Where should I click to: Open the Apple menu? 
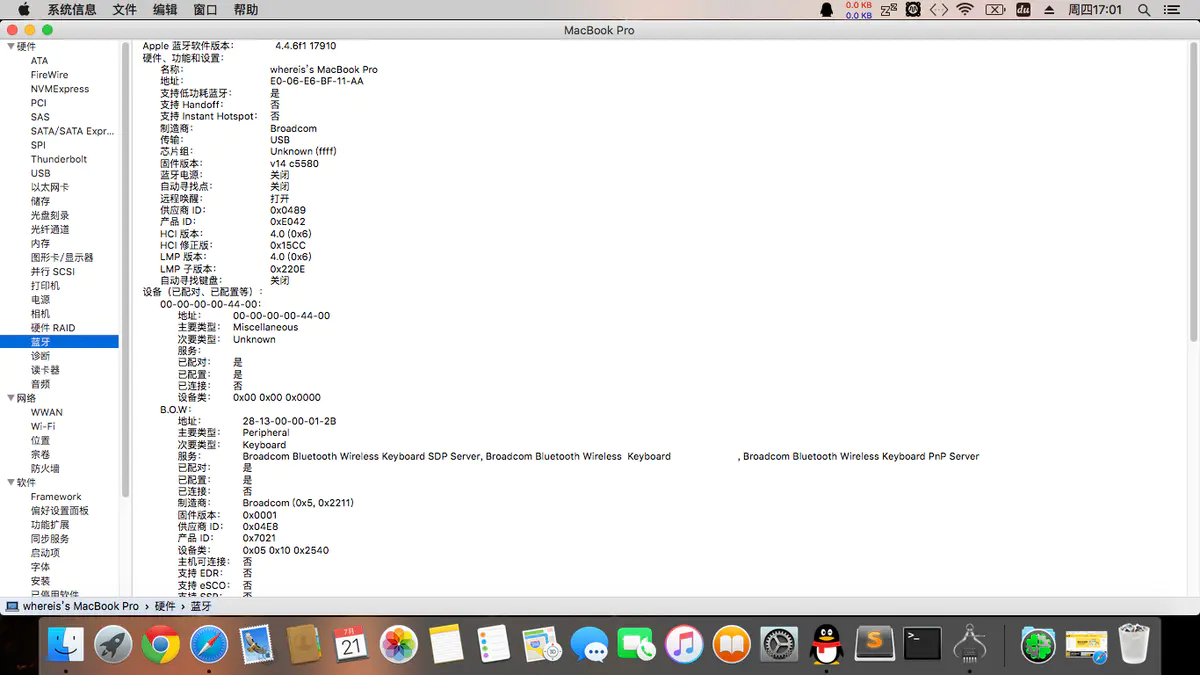[x=23, y=10]
